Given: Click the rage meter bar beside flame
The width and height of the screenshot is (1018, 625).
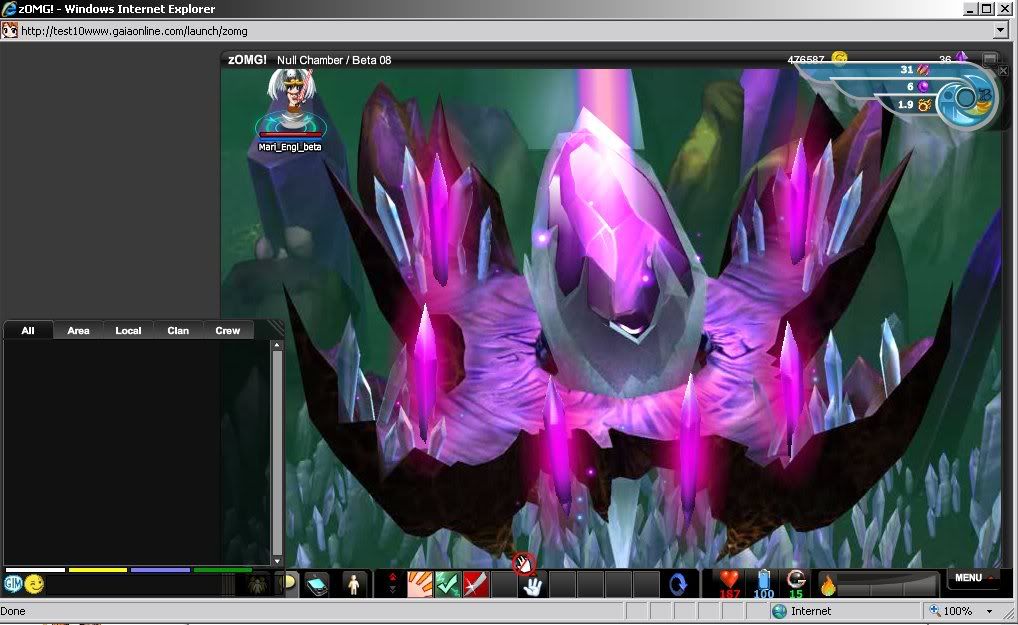Looking at the screenshot, I should pos(888,584).
